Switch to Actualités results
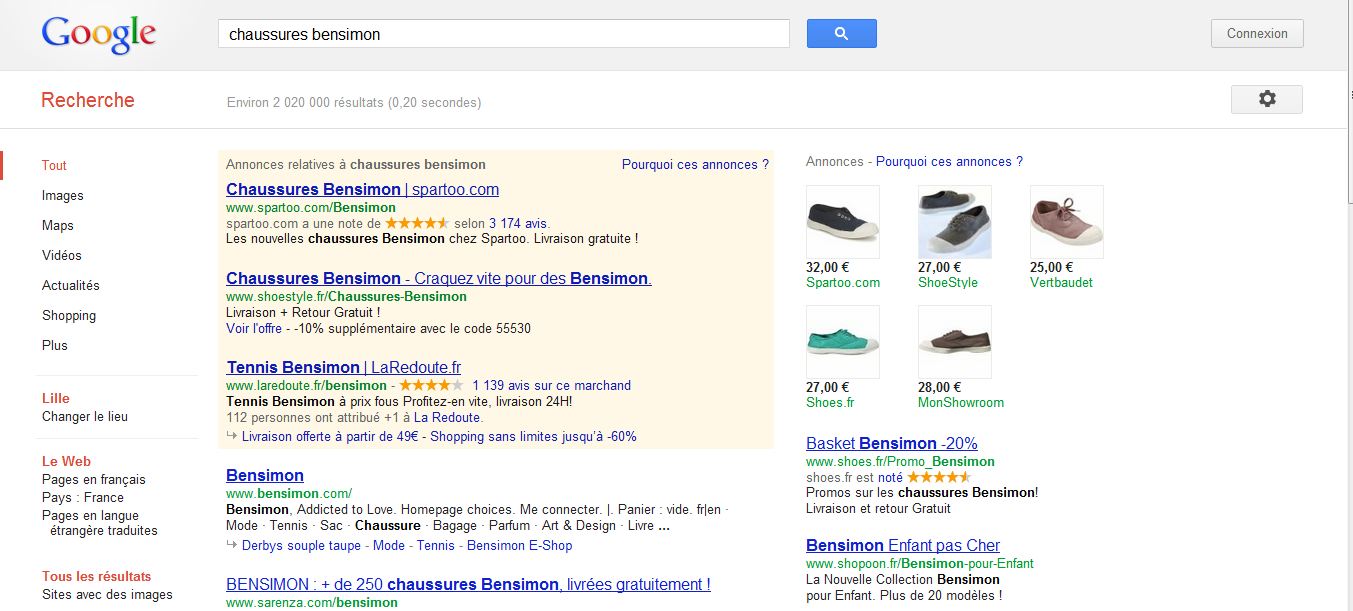Viewport: 1353px width, 611px height. point(71,286)
